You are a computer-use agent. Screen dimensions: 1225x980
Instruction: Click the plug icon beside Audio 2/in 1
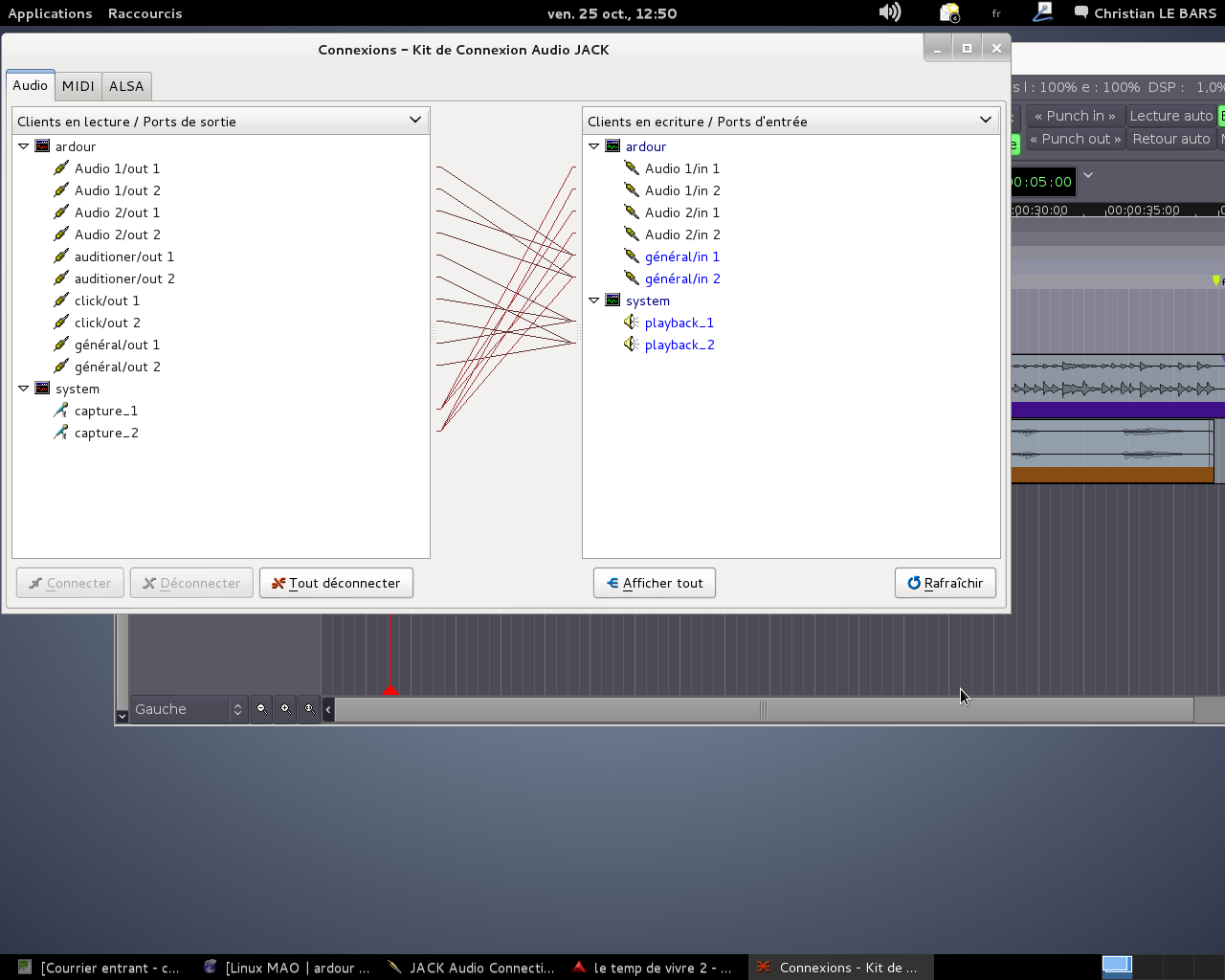pyautogui.click(x=632, y=212)
